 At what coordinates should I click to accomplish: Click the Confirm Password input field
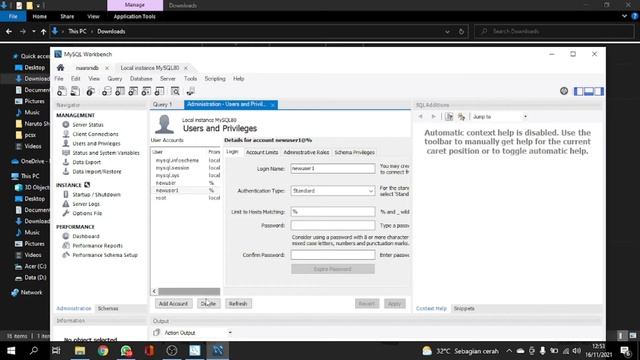click(x=333, y=255)
